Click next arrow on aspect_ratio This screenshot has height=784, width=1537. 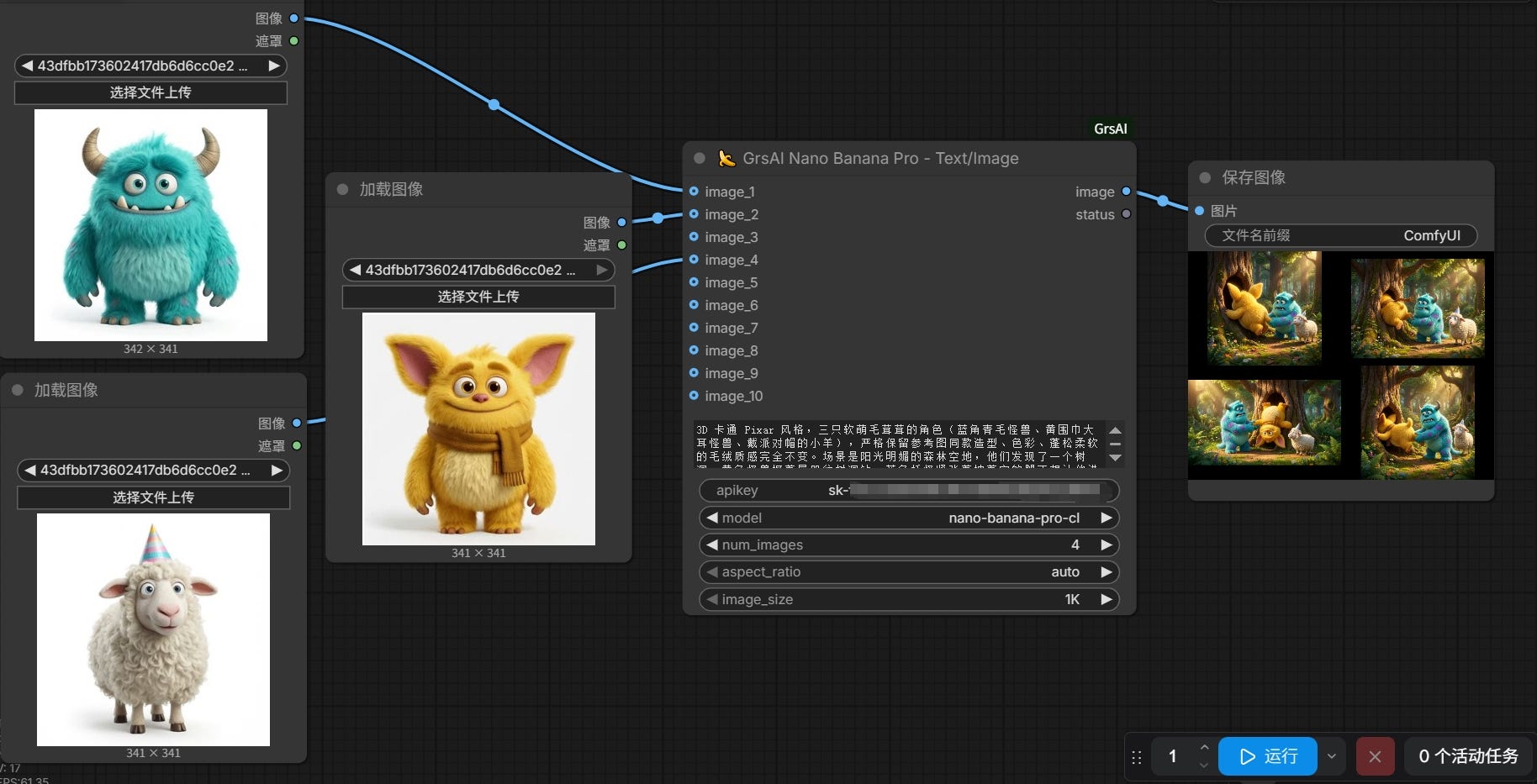click(x=1107, y=571)
